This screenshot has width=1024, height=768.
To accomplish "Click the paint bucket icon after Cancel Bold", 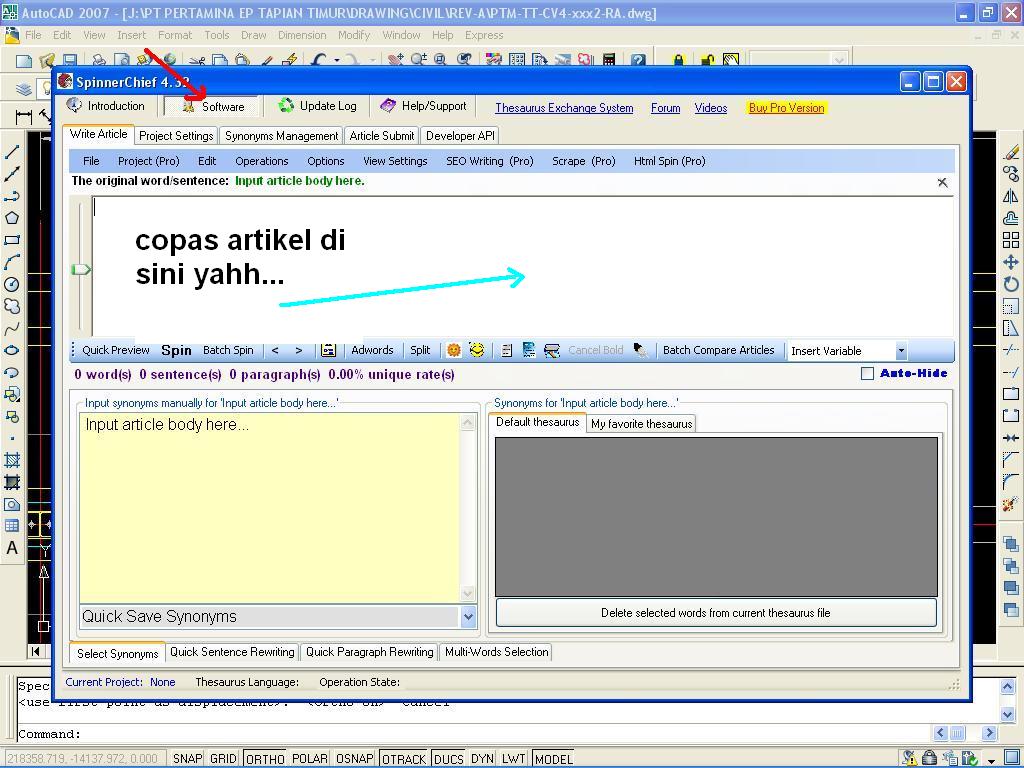I will coord(641,350).
